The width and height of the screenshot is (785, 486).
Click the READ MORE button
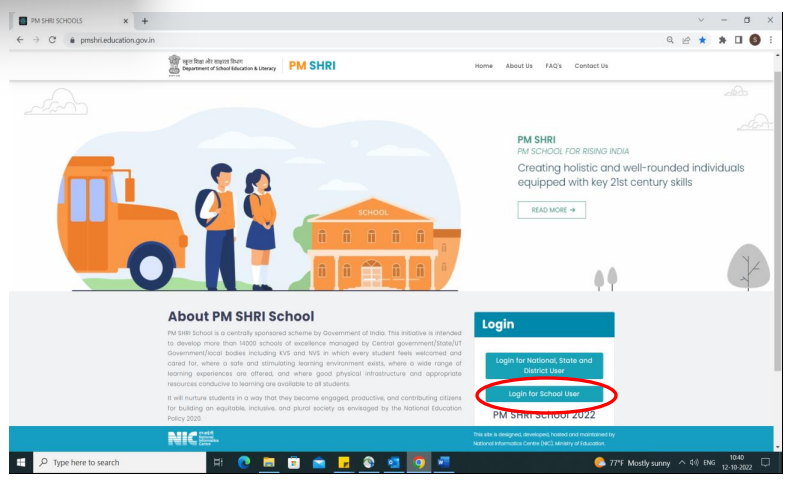(552, 210)
